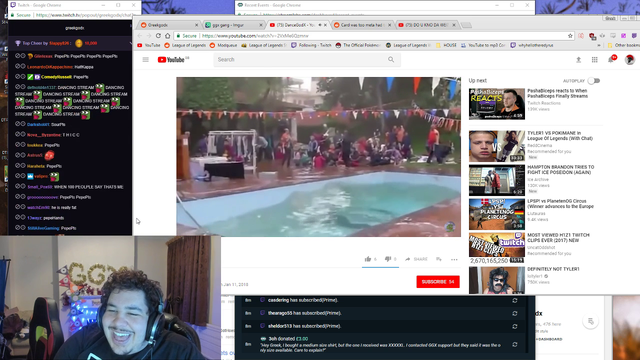Screen dimensions: 640x360
Task: Bookmark this page with the star
Action: (x=570, y=36)
